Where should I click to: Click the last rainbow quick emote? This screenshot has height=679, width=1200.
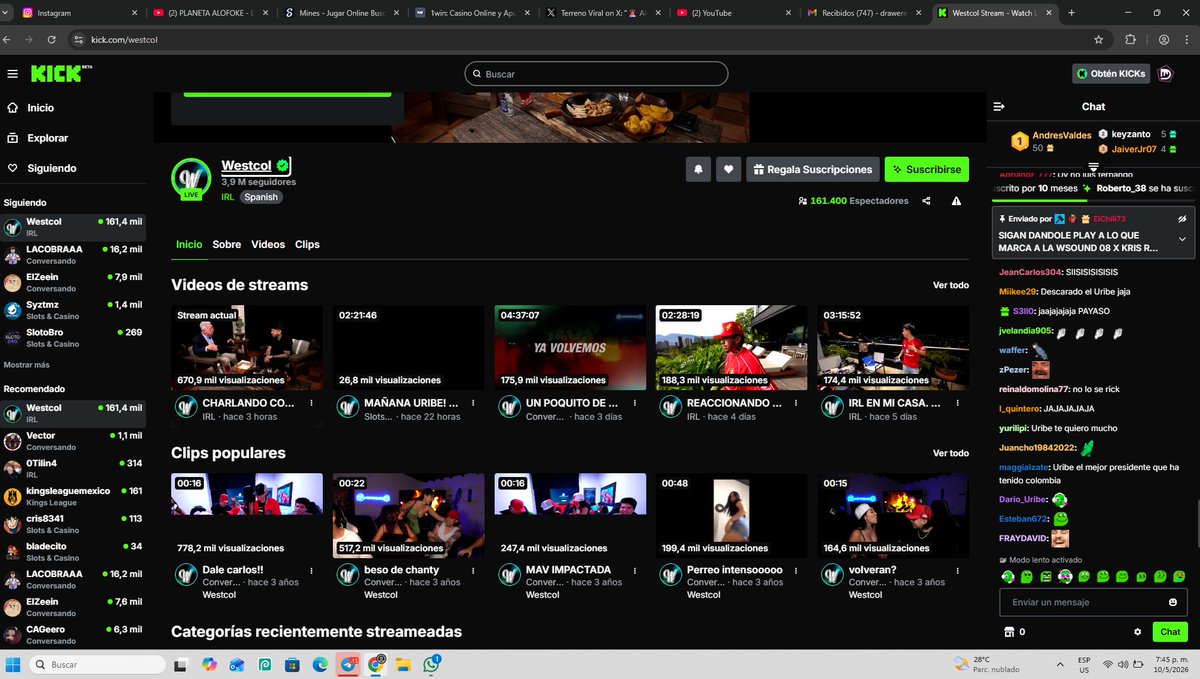[1179, 577]
